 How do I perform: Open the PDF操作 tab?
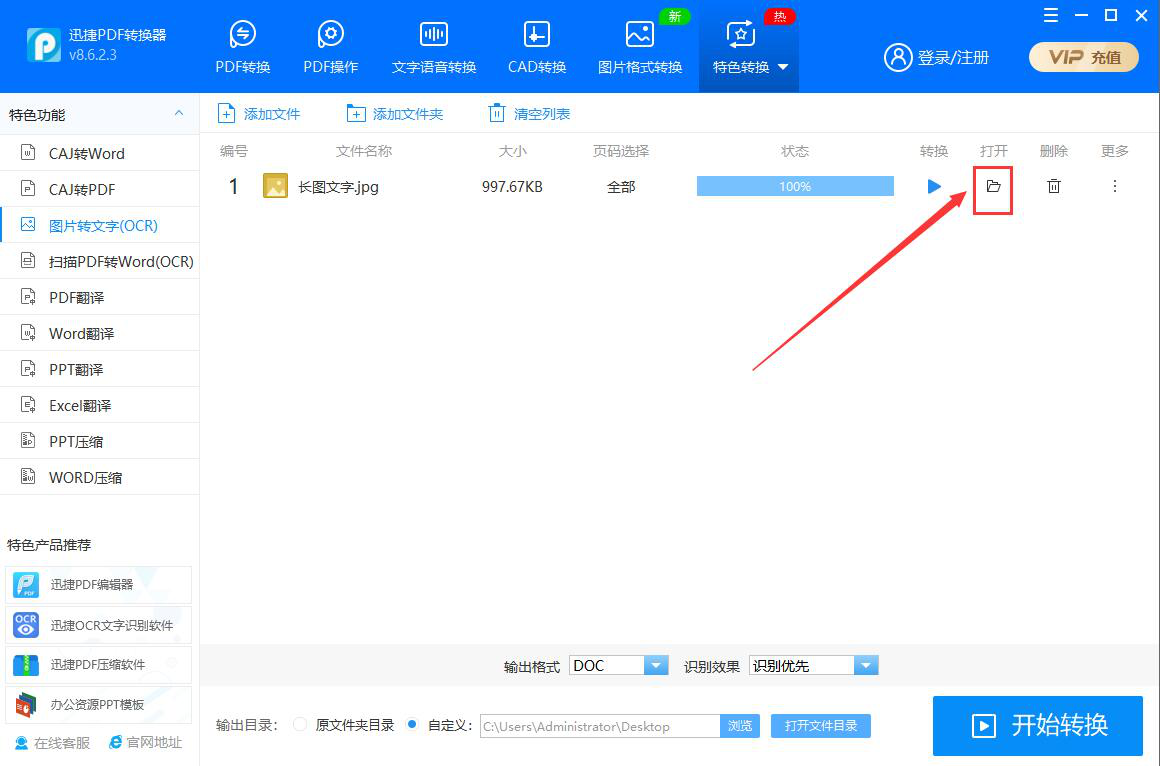[x=331, y=47]
